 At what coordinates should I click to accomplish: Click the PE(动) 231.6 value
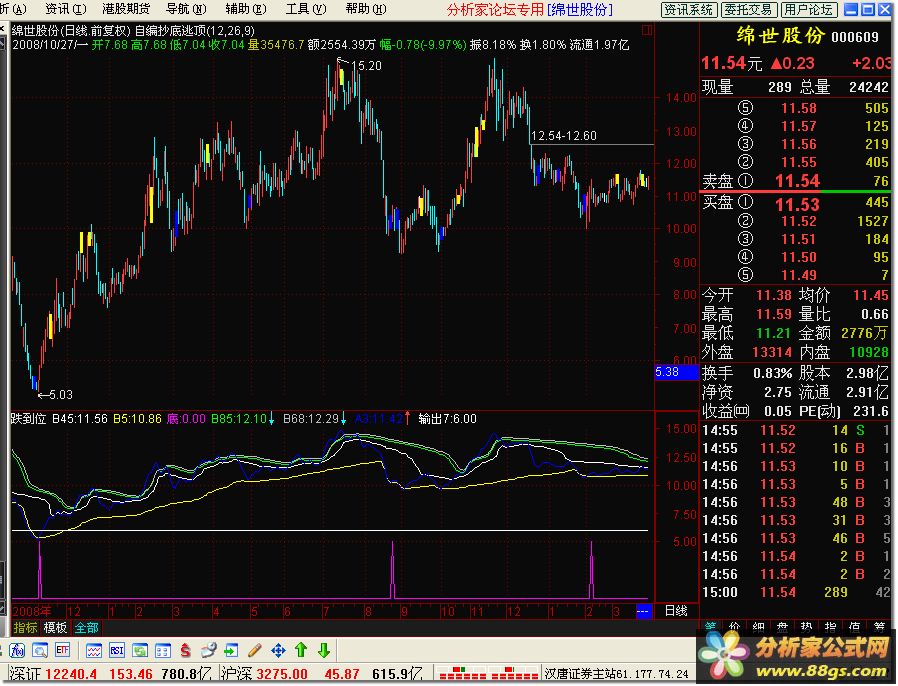(x=871, y=411)
